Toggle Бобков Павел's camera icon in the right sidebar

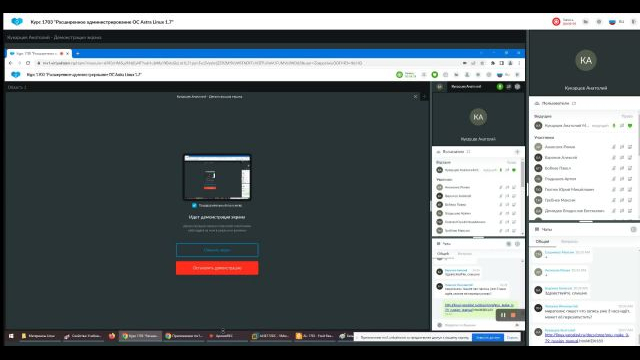(x=622, y=168)
